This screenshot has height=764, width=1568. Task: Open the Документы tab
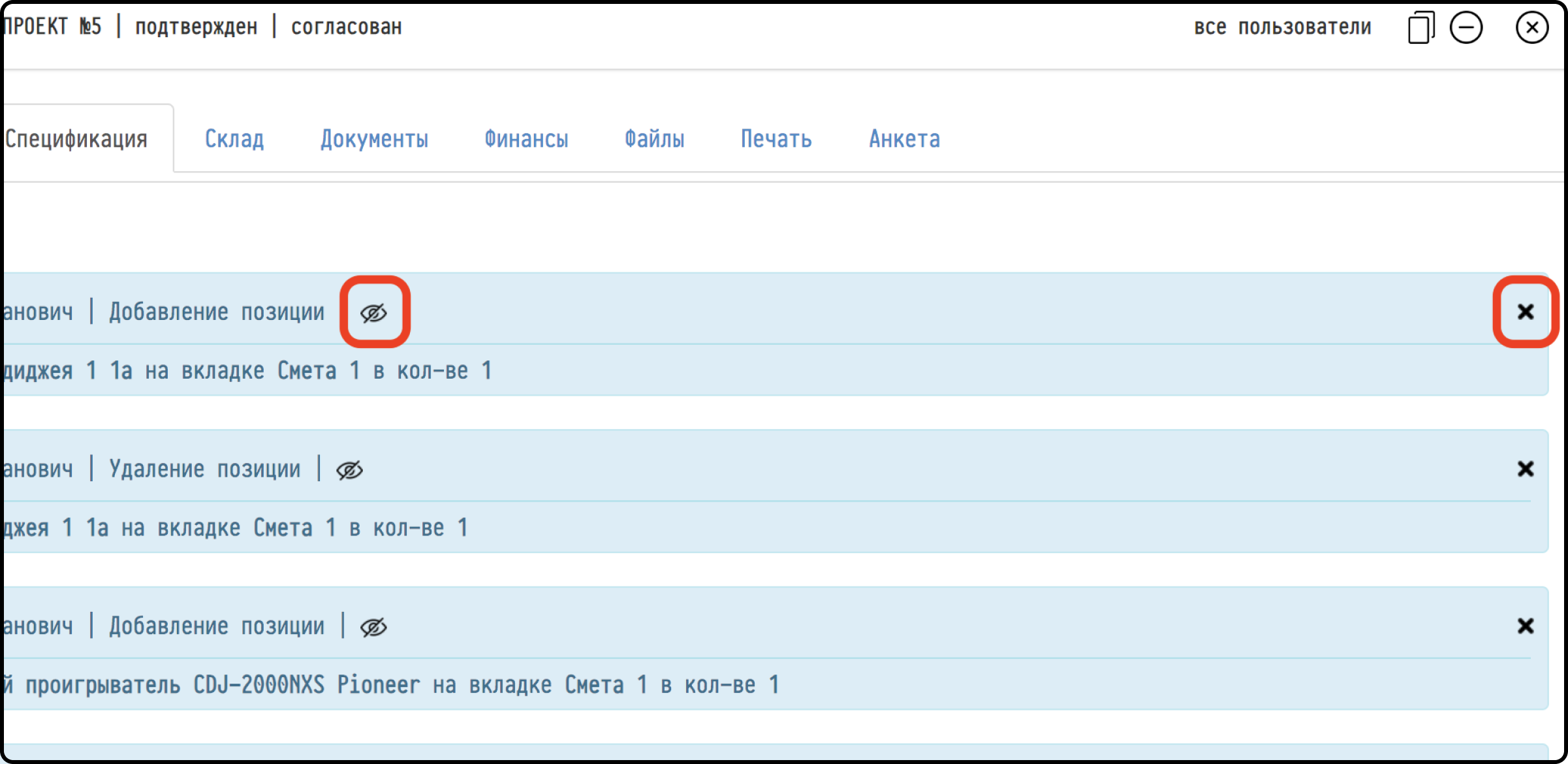click(x=374, y=139)
